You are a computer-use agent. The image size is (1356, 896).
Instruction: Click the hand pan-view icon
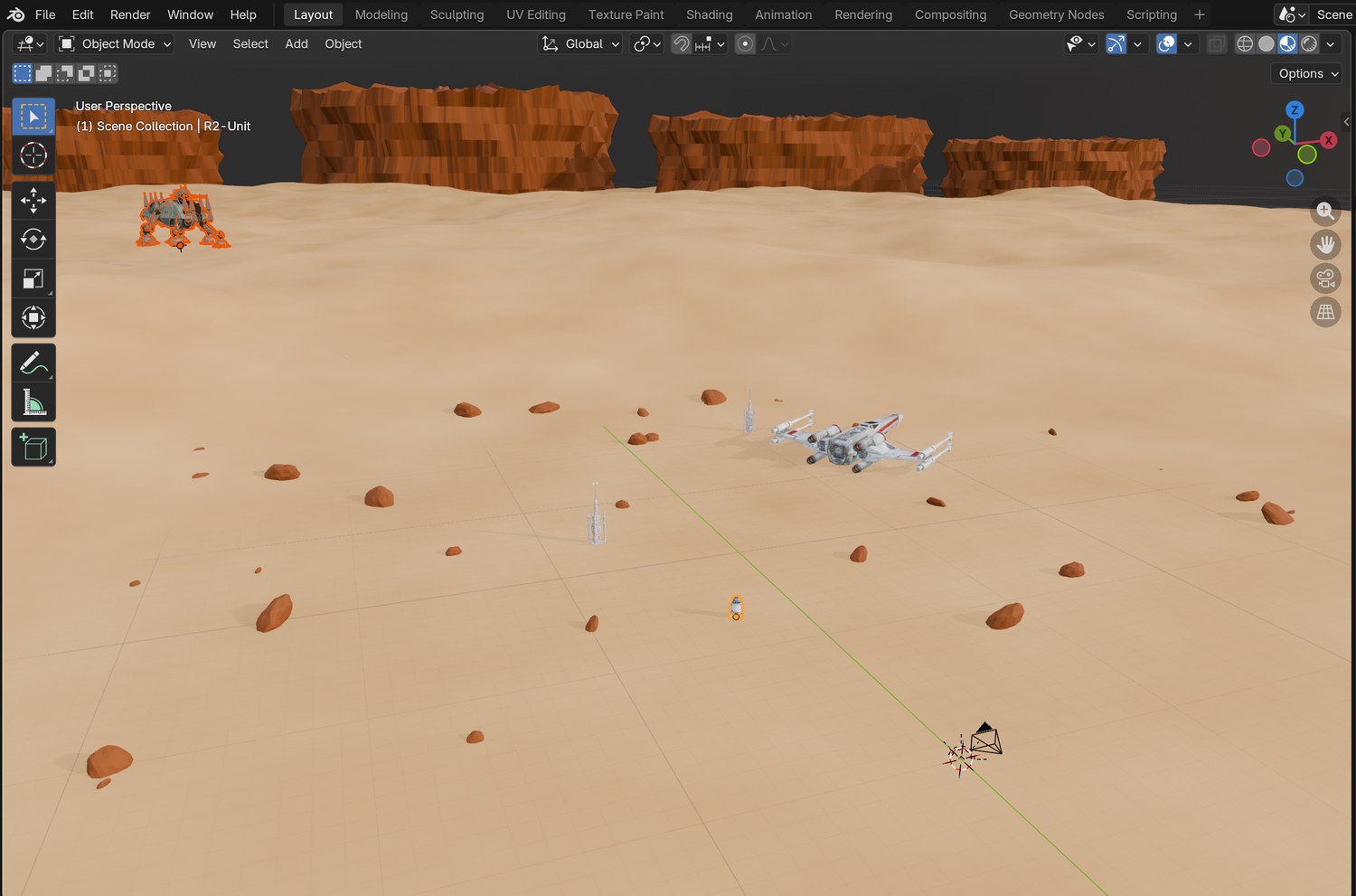pos(1325,244)
